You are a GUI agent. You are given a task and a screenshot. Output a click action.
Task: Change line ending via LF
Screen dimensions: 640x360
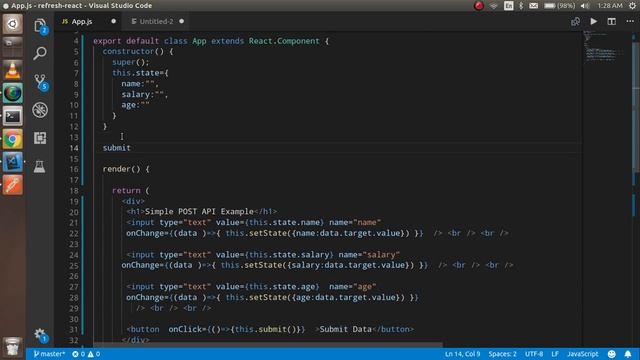coord(555,354)
